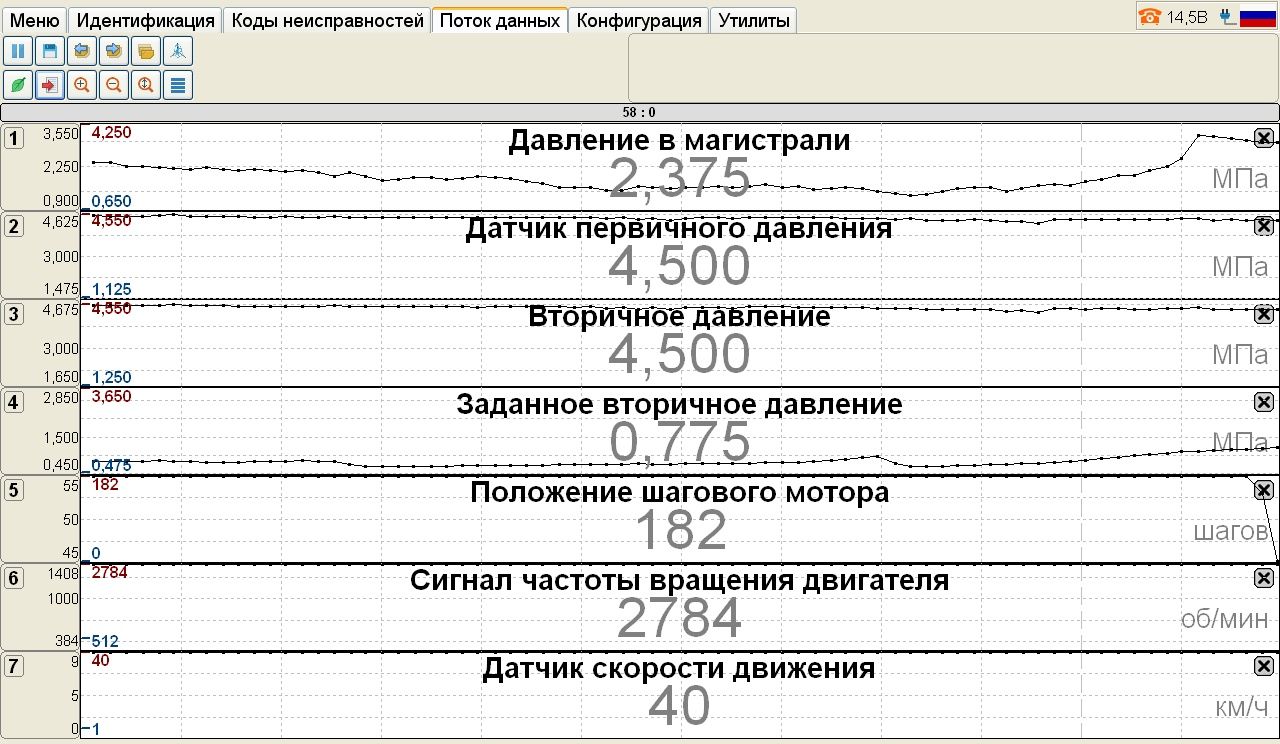Image resolution: width=1280 pixels, height=744 pixels.
Task: Click the 182 stepper position value
Action: (x=680, y=530)
